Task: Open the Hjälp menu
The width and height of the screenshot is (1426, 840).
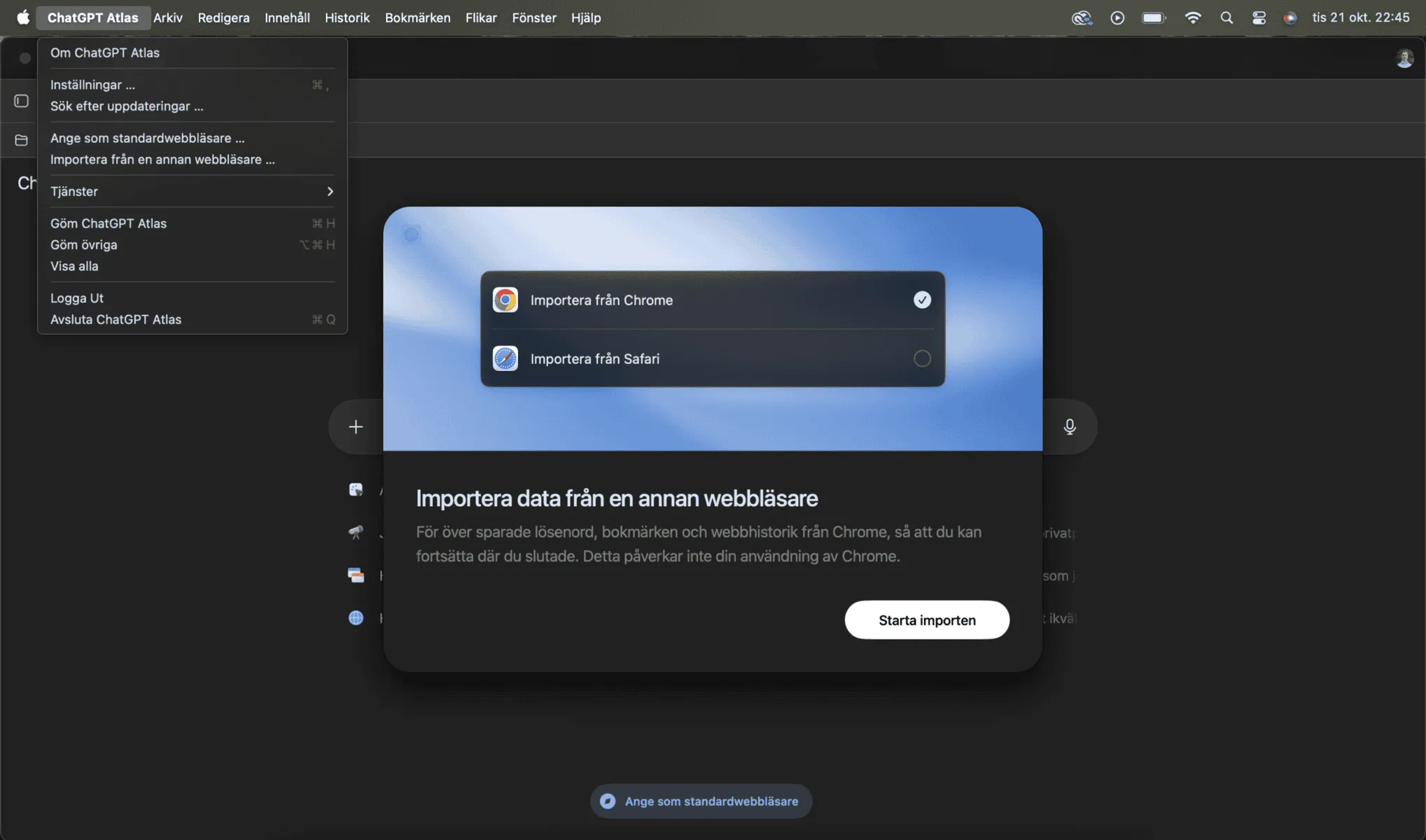Action: [586, 17]
